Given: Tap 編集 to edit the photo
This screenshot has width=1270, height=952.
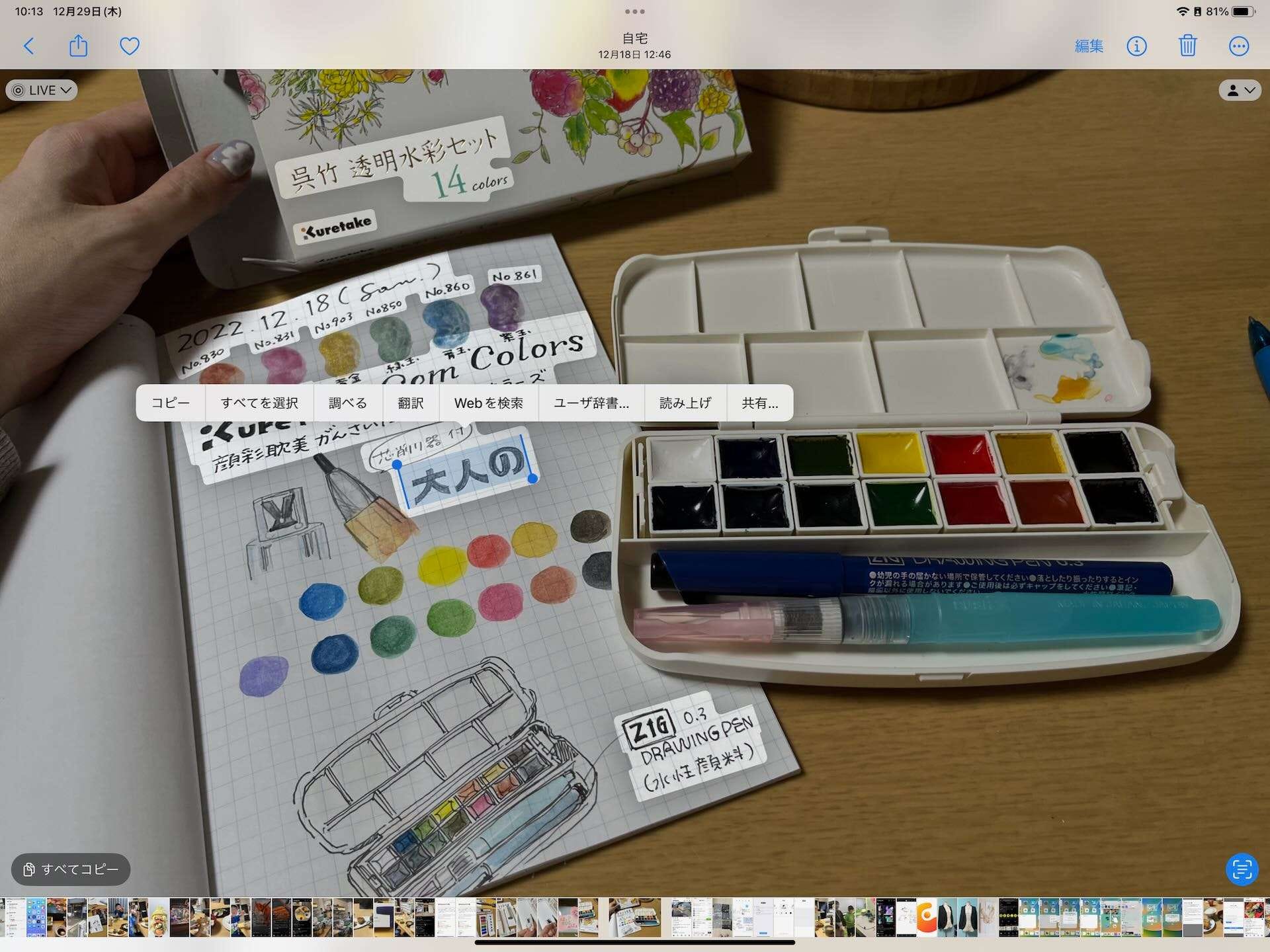Looking at the screenshot, I should [x=1089, y=46].
